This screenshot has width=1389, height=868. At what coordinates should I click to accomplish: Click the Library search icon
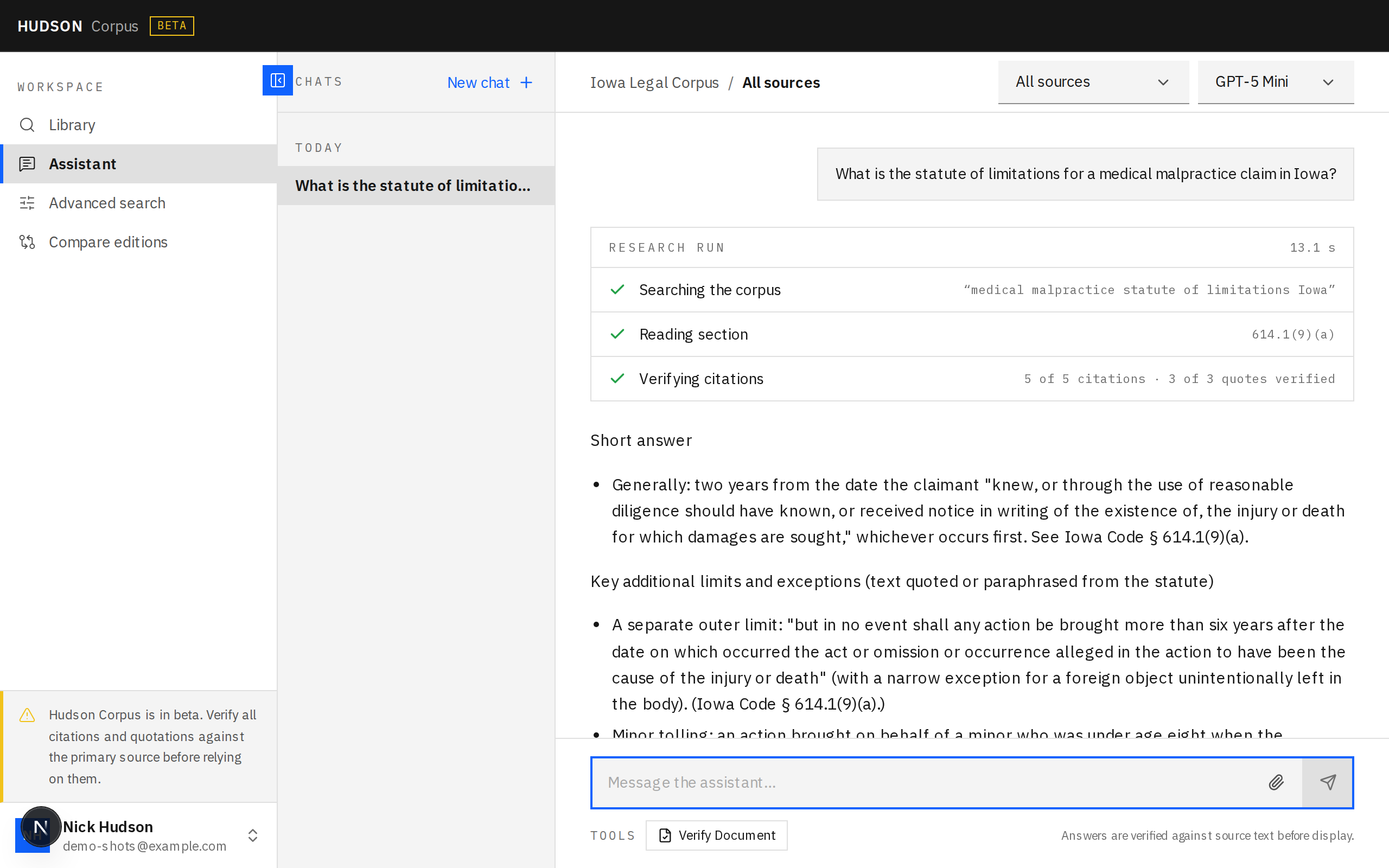[x=27, y=125]
